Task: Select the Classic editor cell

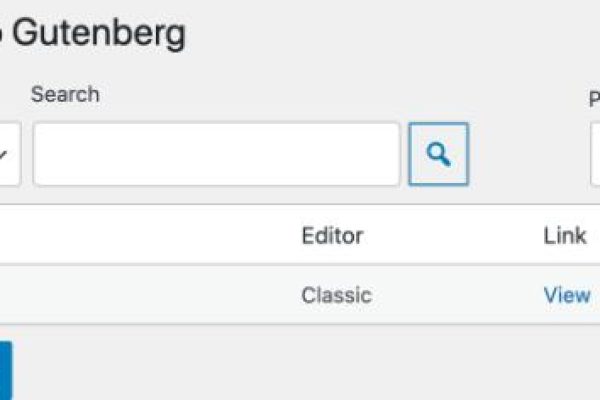Action: tap(336, 295)
